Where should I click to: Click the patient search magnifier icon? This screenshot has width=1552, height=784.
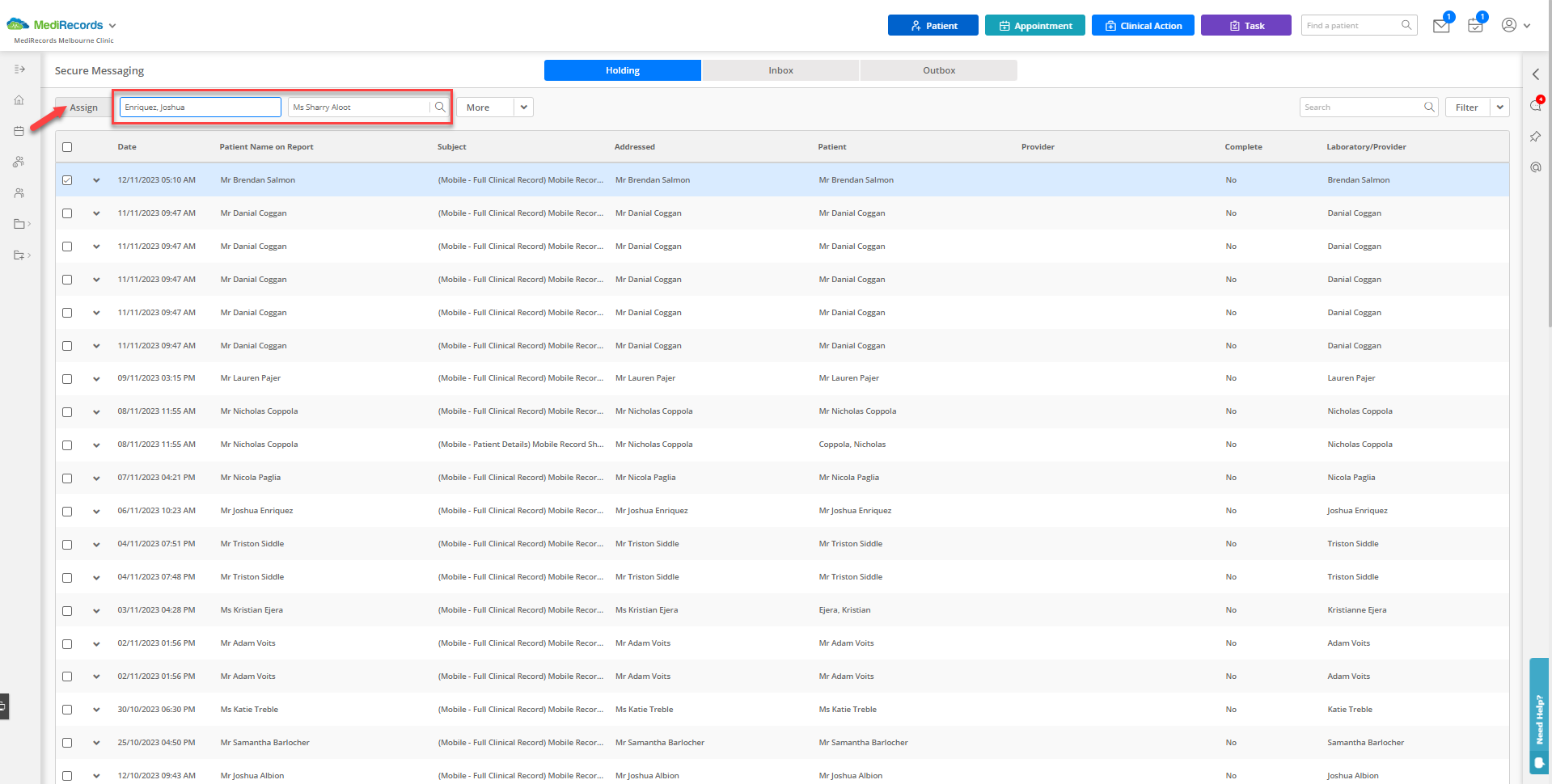[x=1406, y=25]
